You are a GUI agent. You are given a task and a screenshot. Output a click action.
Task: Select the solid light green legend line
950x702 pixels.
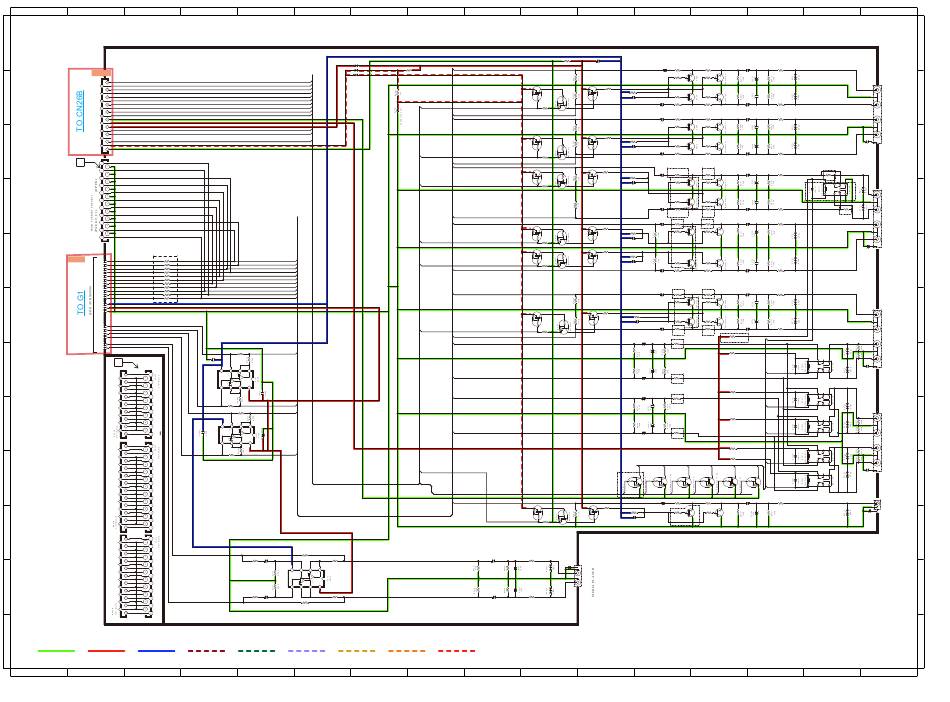click(x=56, y=651)
